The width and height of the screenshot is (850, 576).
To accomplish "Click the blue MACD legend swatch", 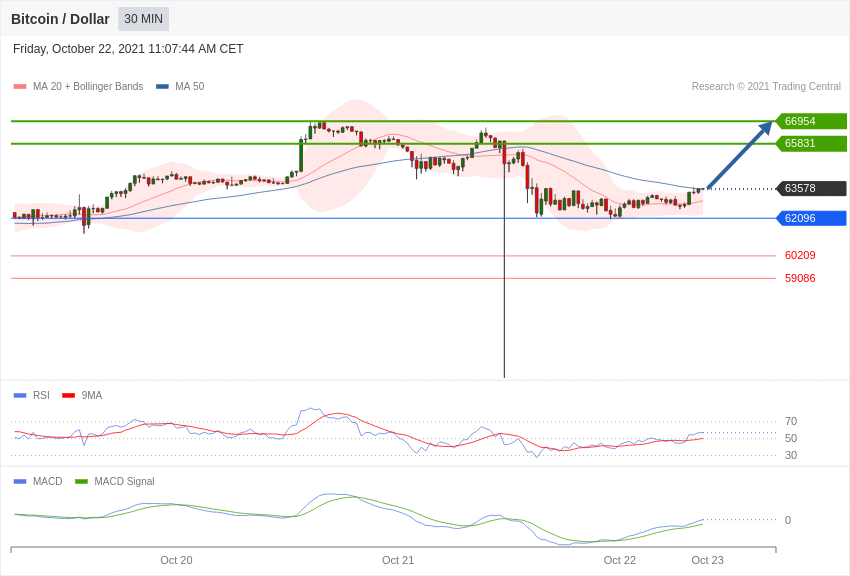I will 20,481.
